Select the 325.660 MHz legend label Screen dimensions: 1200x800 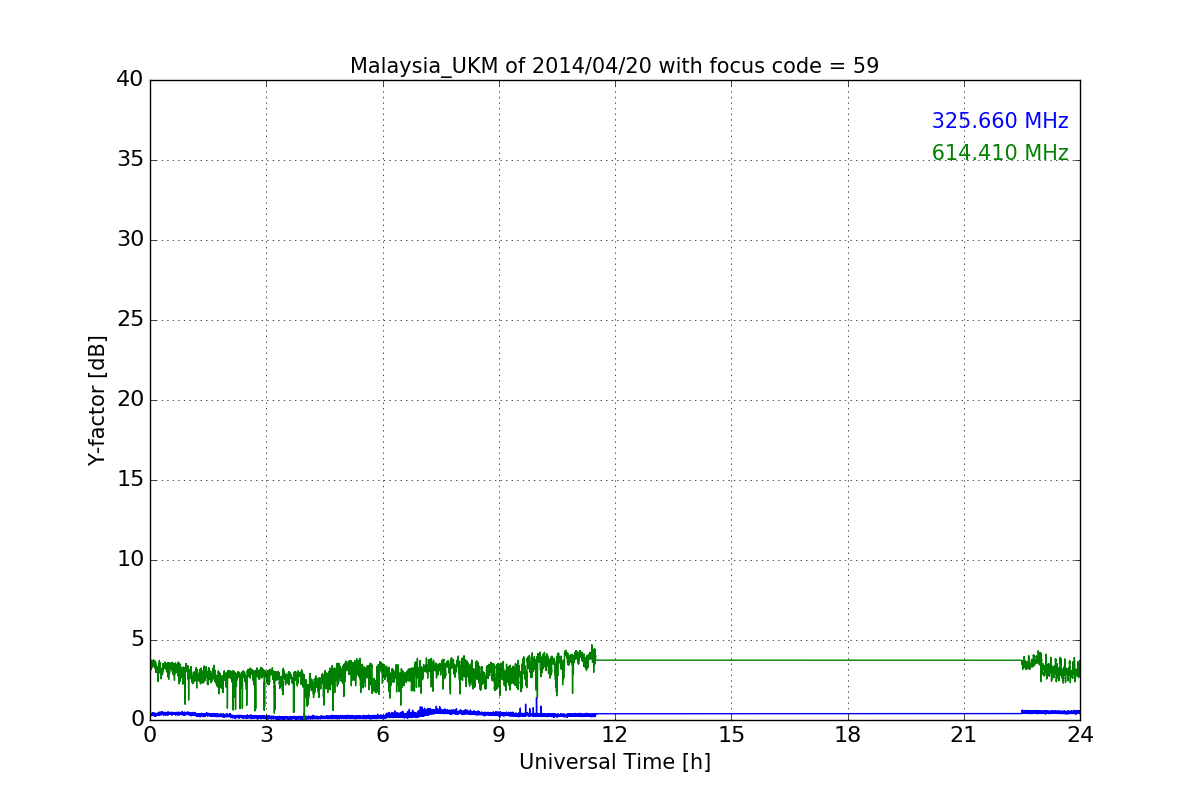(1000, 121)
